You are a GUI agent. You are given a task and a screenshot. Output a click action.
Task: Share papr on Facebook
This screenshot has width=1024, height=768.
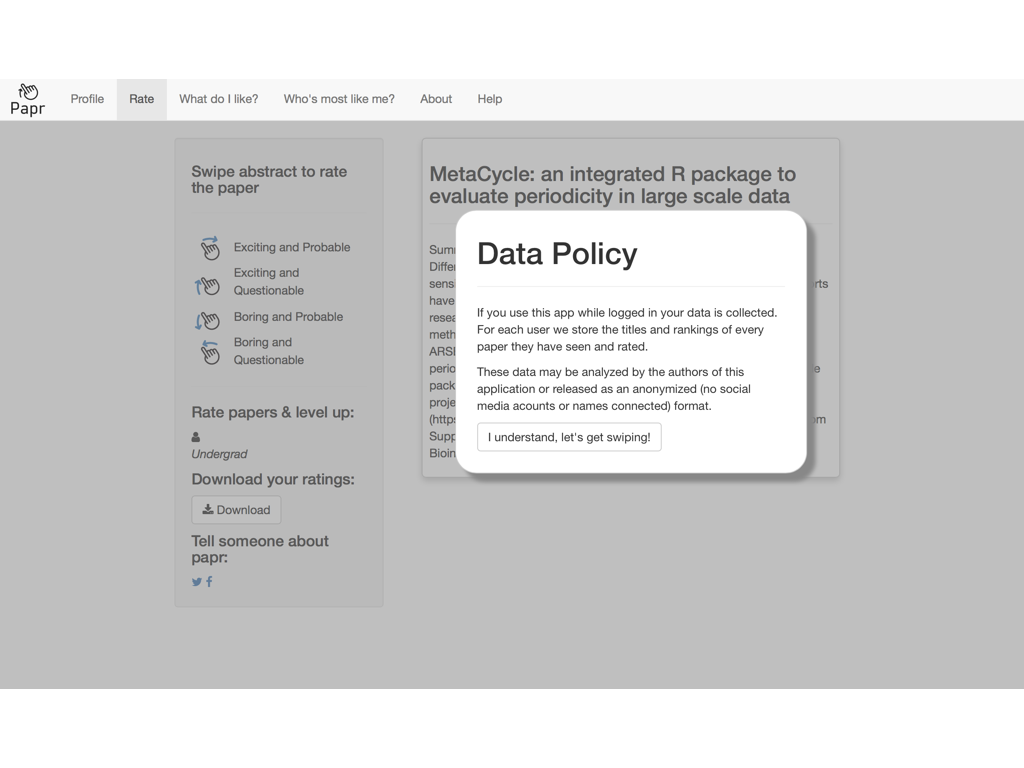[x=209, y=582]
